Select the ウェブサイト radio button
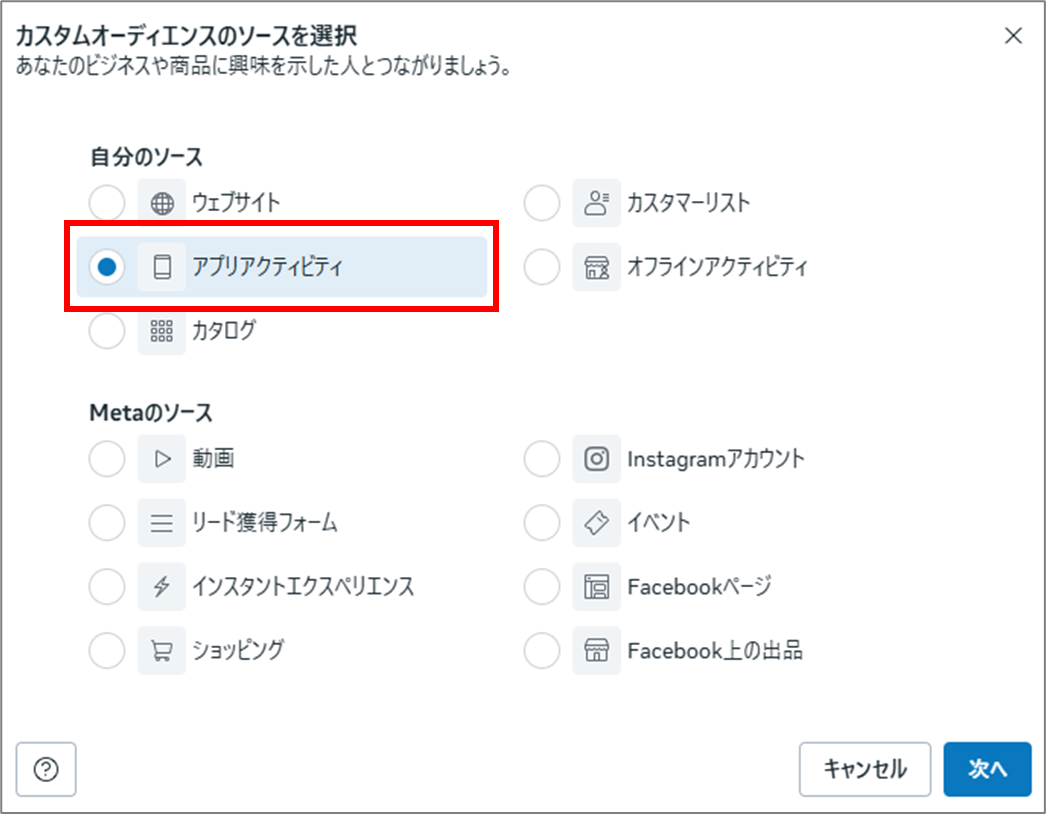 pos(107,204)
